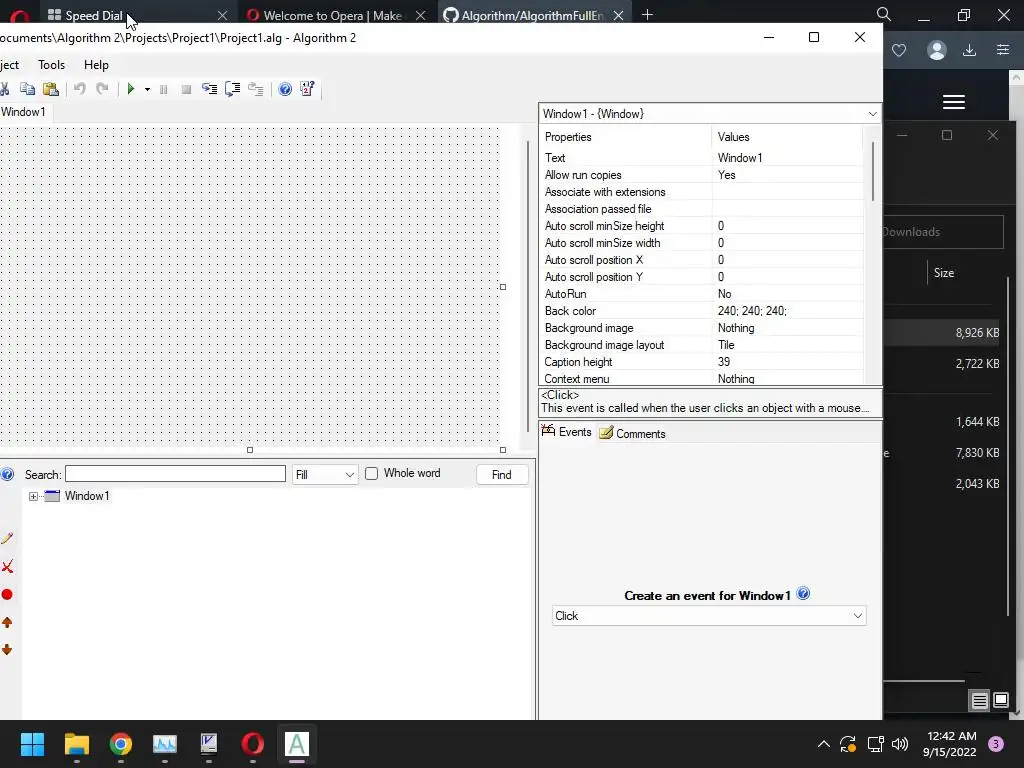
Task: Open help with blue question mark toolbar icon
Action: tap(285, 89)
